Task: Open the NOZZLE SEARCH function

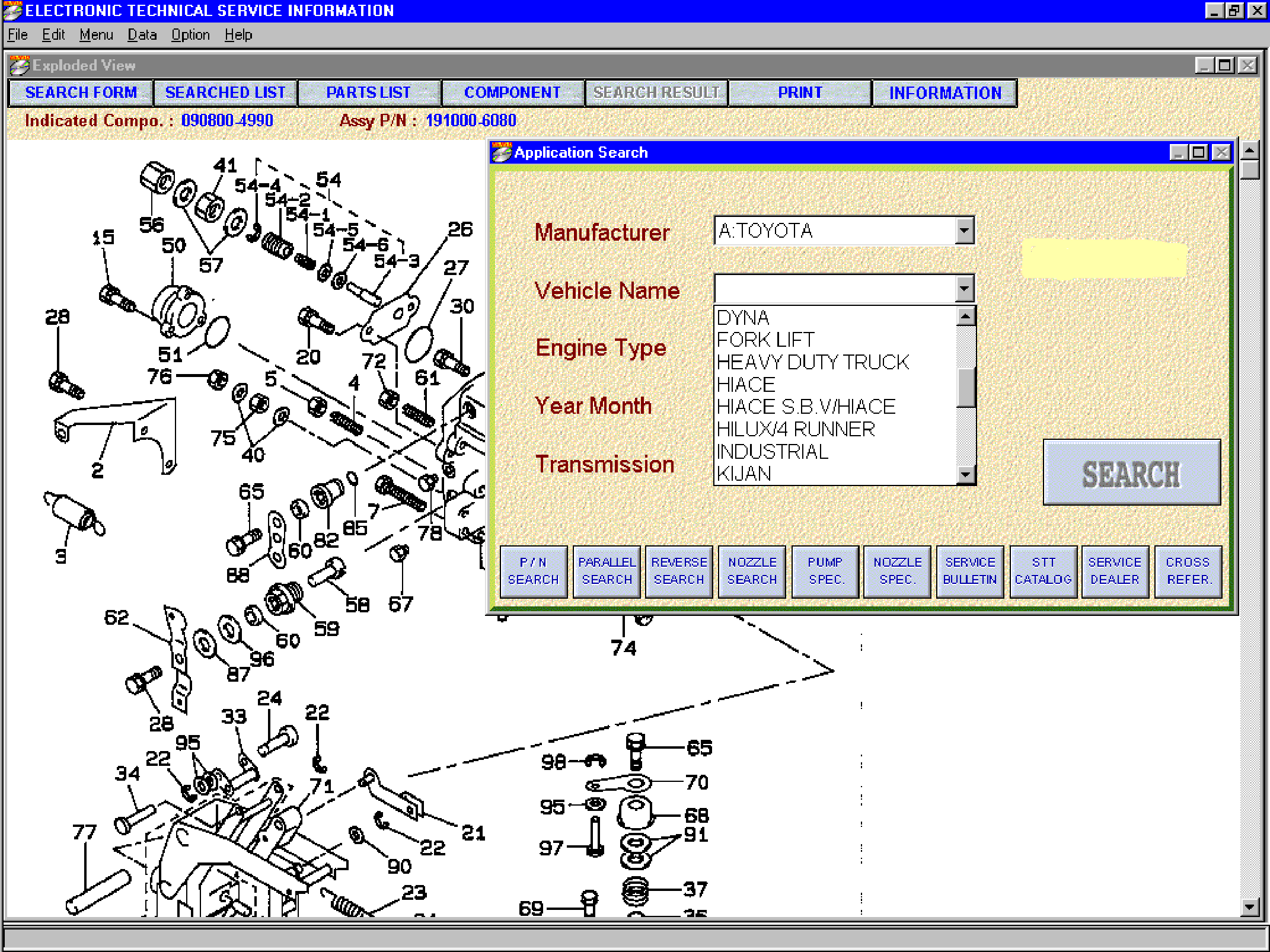Action: (x=751, y=571)
